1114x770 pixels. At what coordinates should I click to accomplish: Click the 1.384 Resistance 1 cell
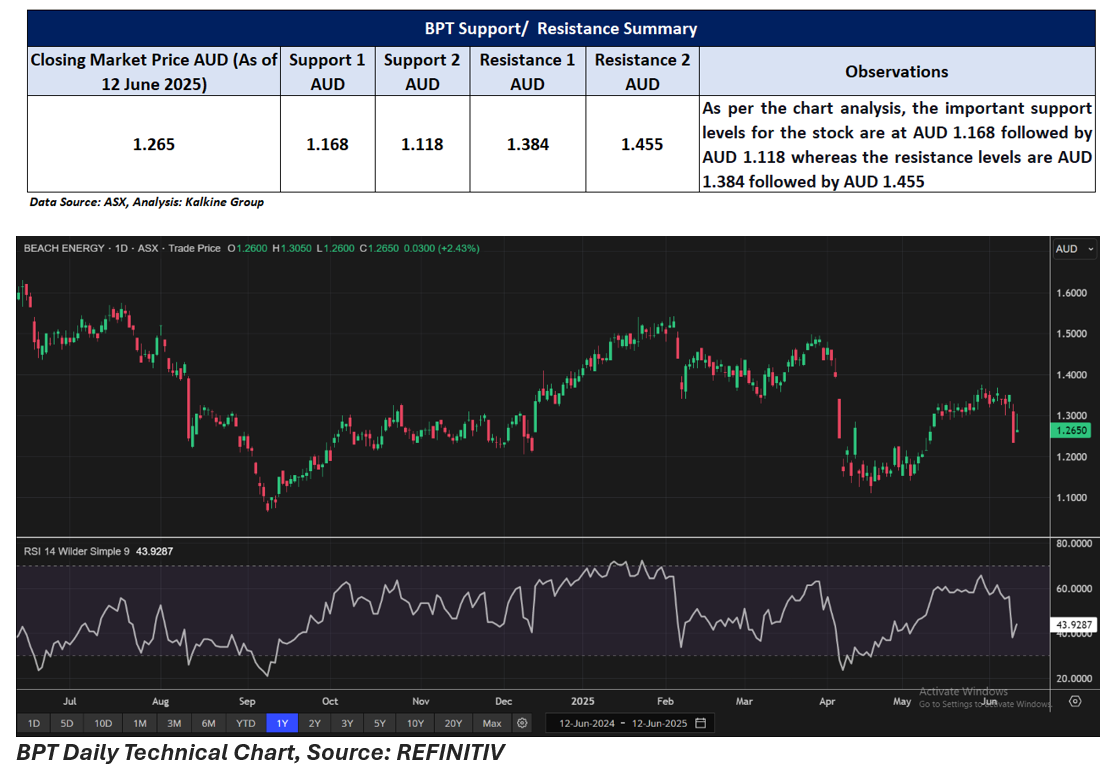point(528,144)
